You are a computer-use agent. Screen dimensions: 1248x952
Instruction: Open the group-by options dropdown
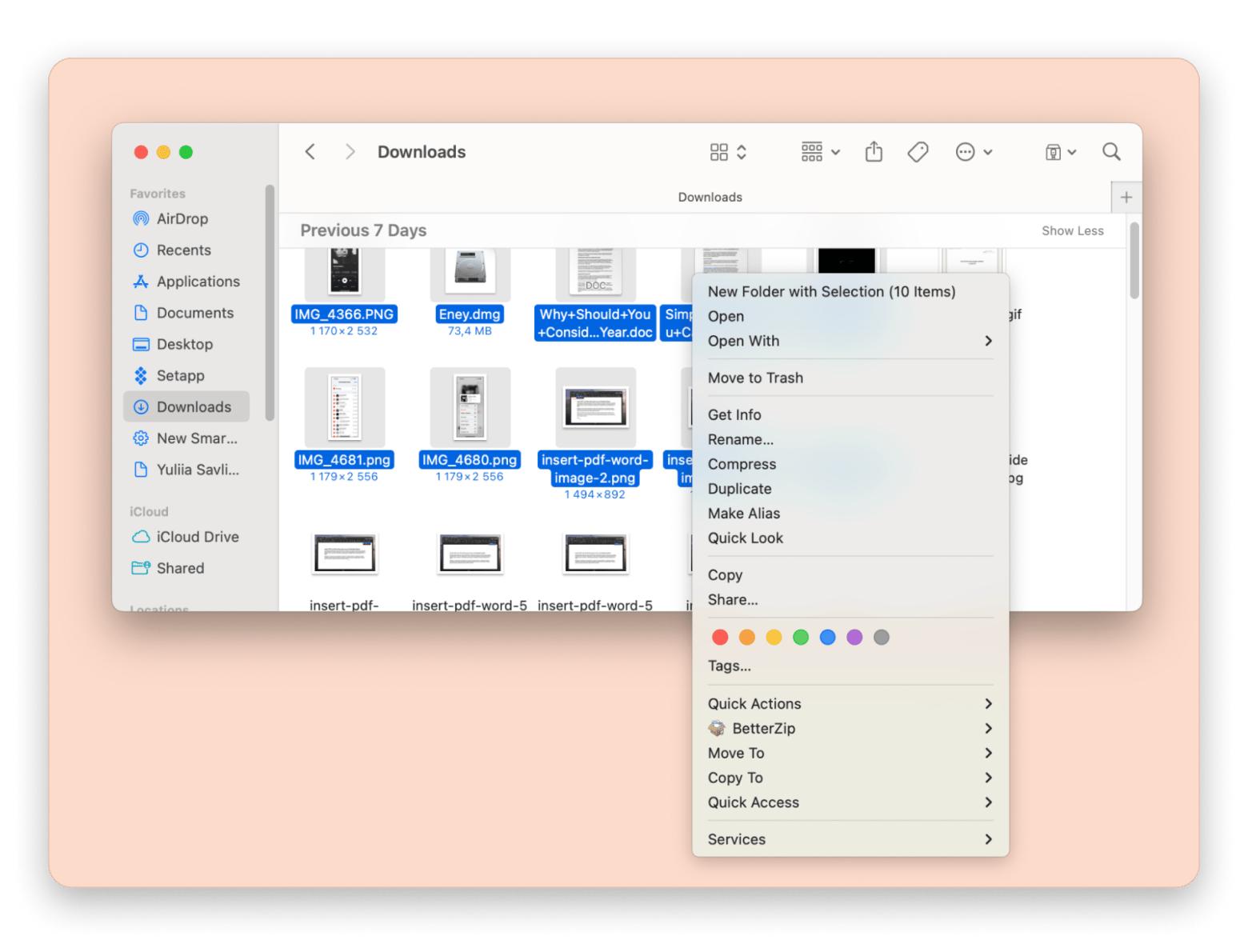coord(820,152)
